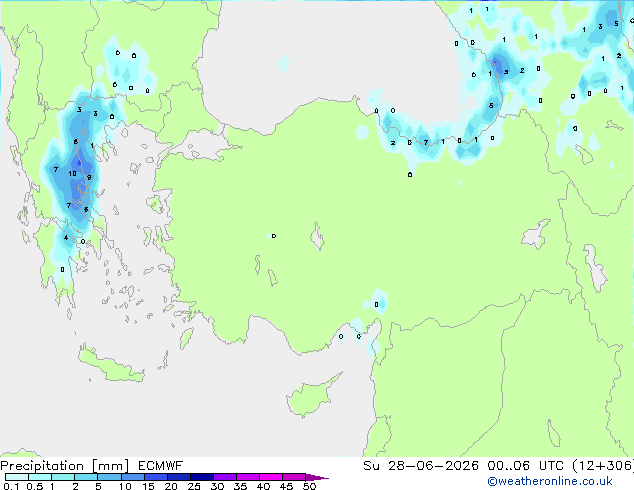
Task: Click the Crete island on the map
Action: [111, 364]
